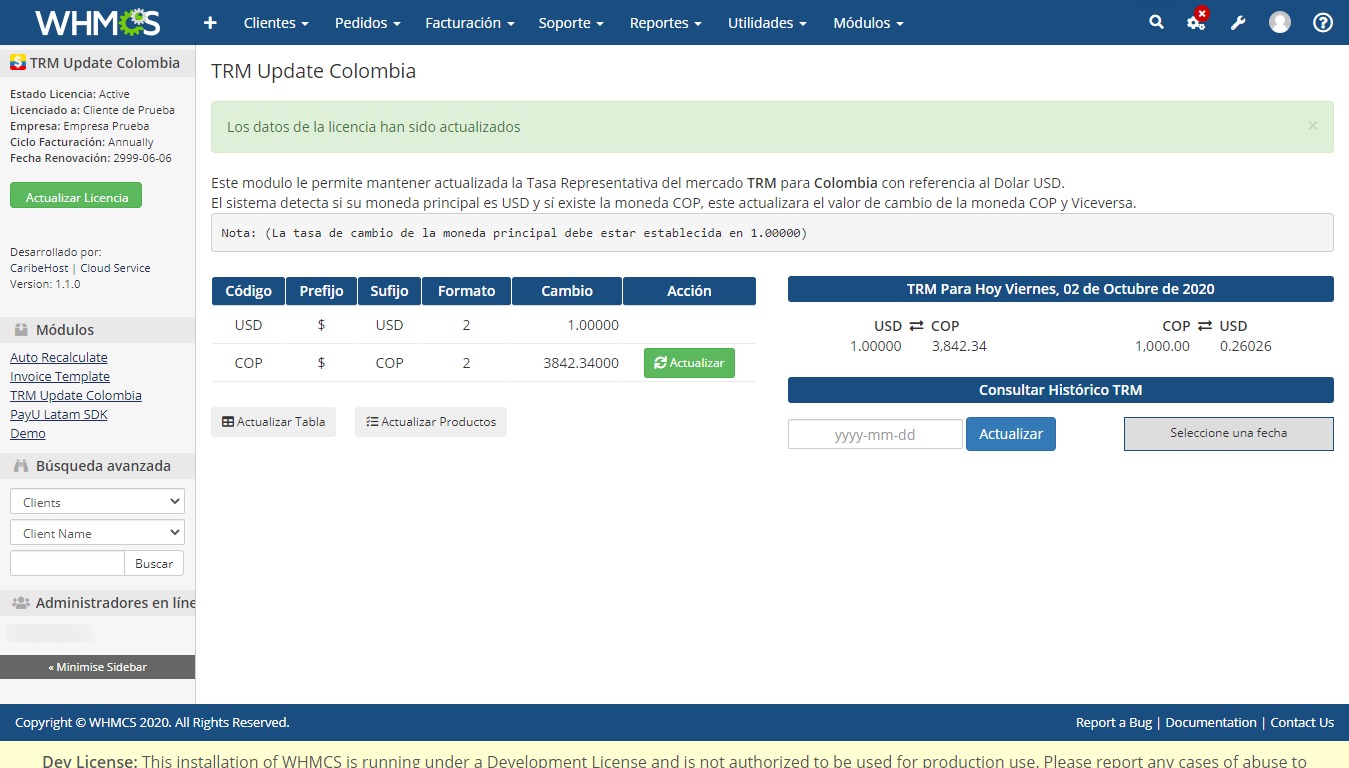This screenshot has width=1349, height=768.
Task: Open the Clients search type dropdown
Action: [97, 502]
